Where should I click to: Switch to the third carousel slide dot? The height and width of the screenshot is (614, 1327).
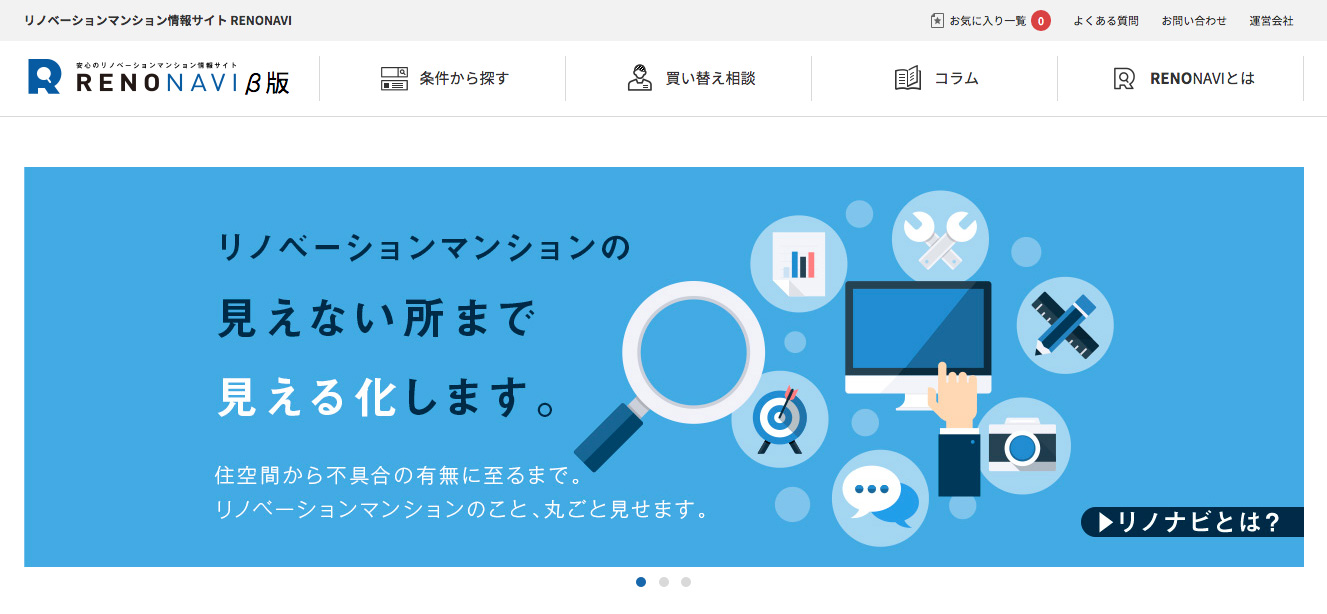click(686, 582)
